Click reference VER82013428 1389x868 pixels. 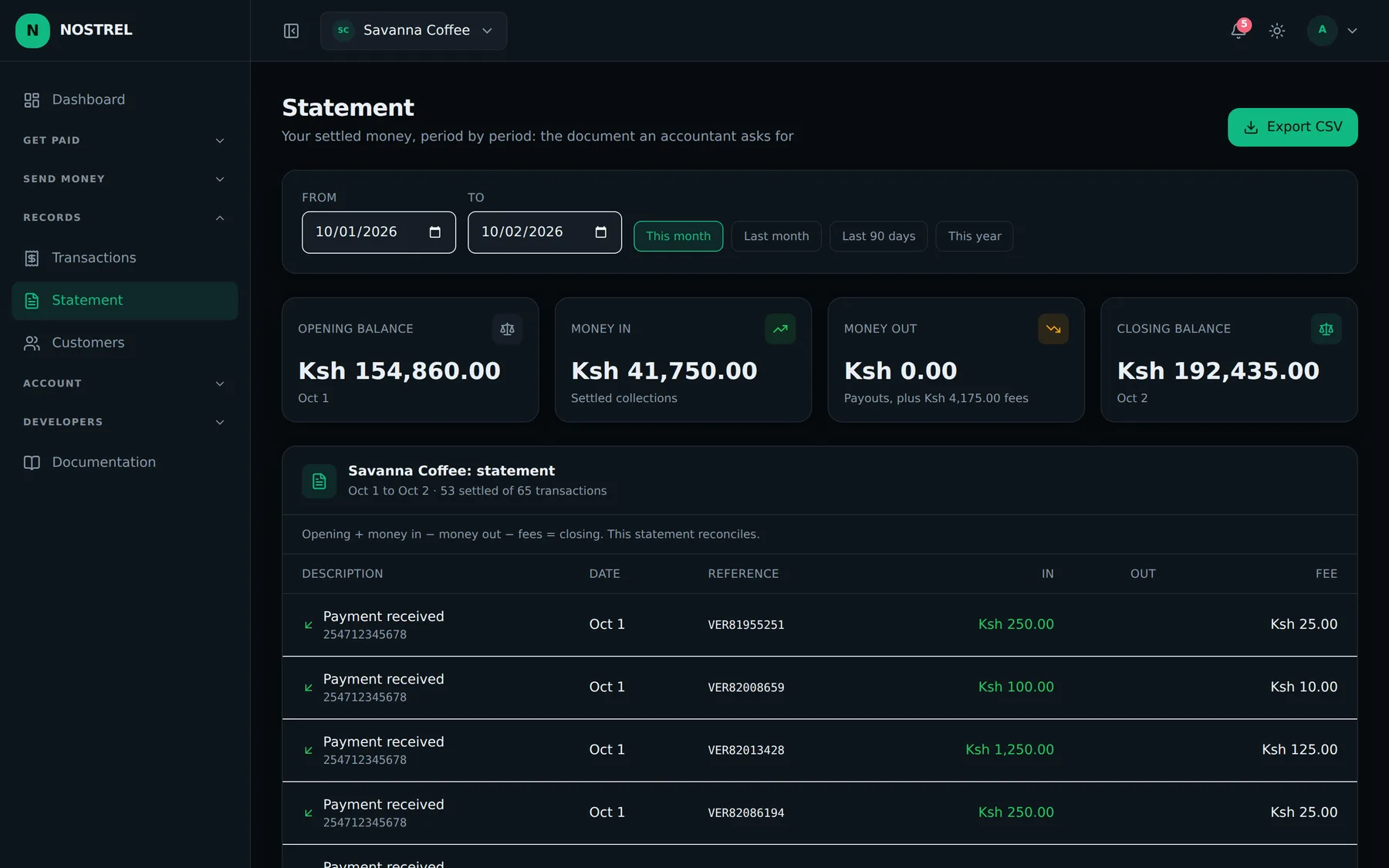tap(746, 750)
